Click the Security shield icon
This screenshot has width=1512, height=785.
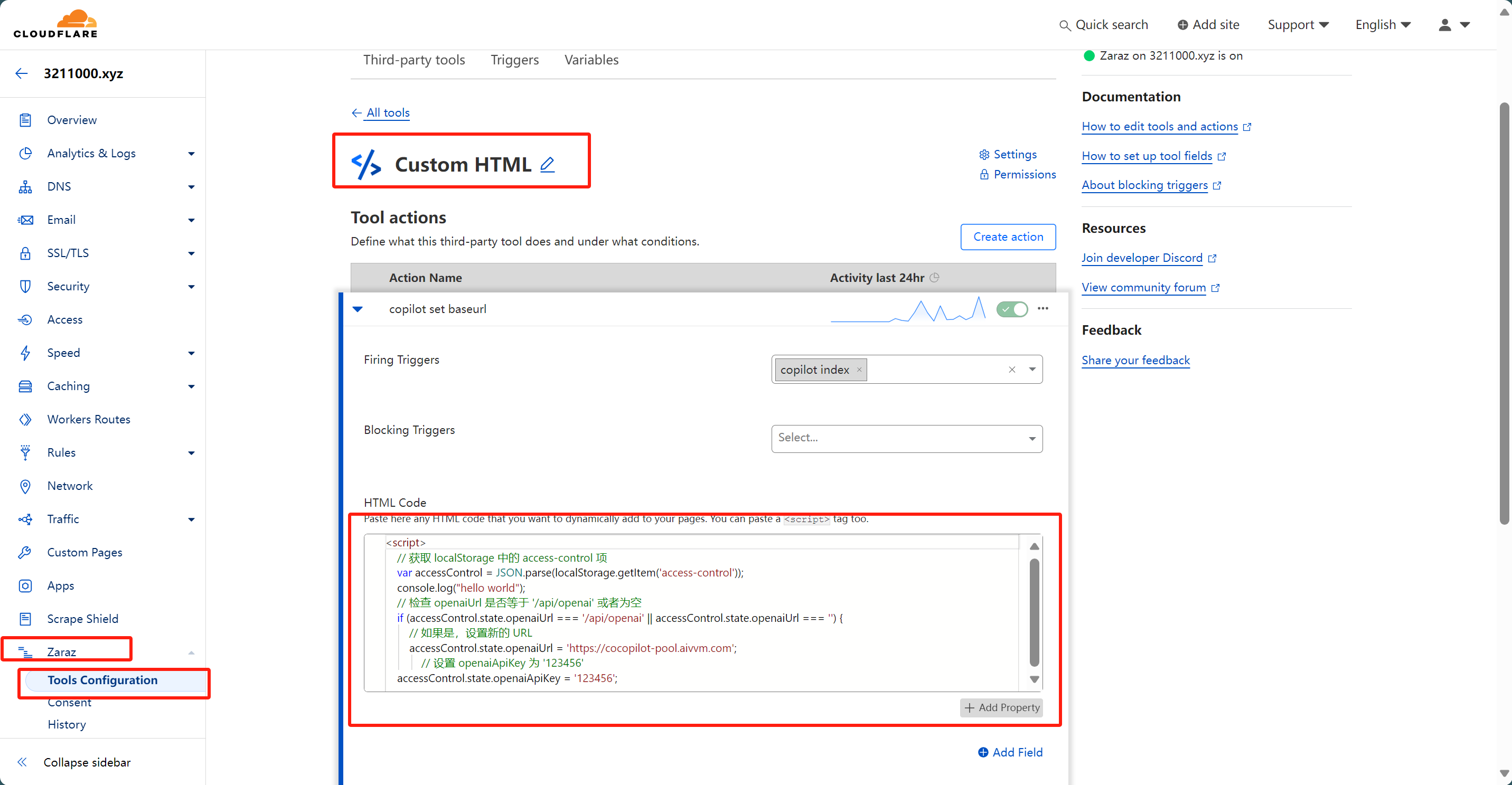tap(25, 286)
